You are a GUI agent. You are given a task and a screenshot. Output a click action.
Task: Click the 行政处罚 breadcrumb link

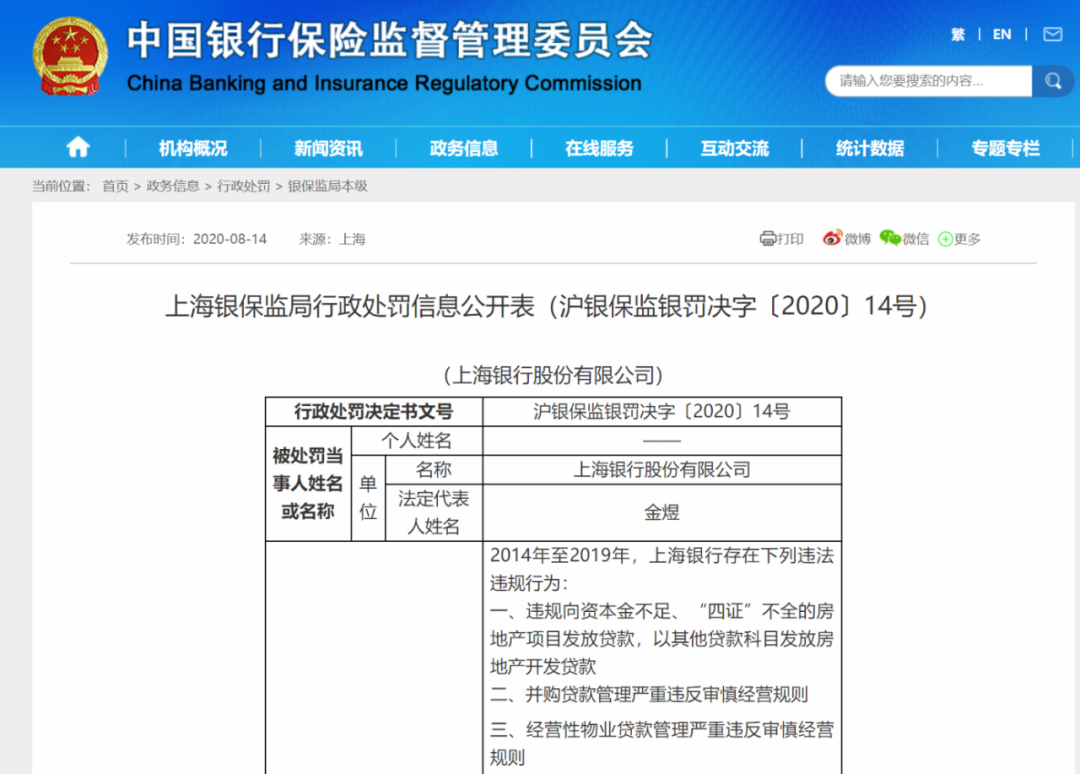244,186
